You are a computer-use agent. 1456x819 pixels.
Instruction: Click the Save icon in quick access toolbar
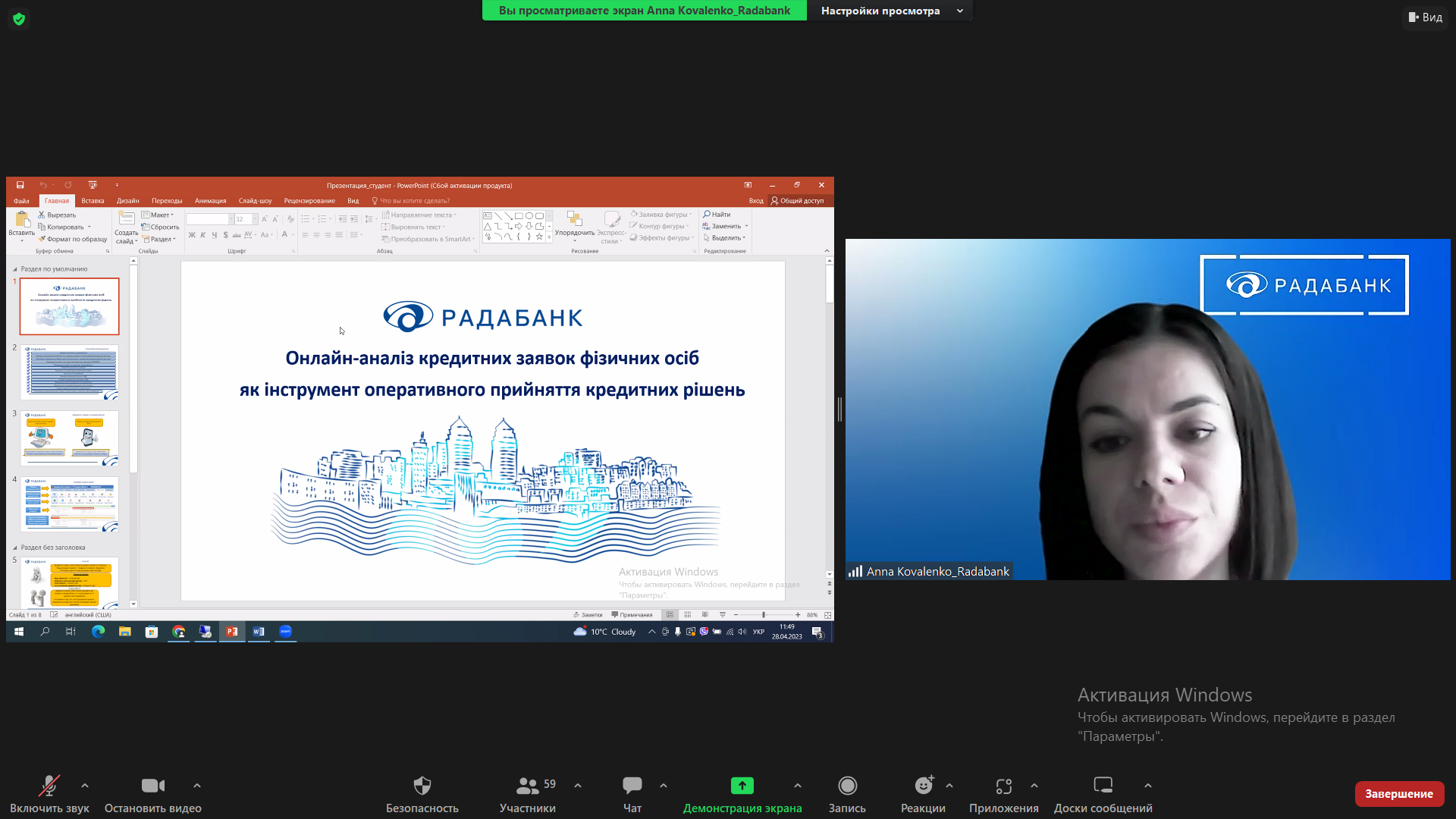coord(20,185)
